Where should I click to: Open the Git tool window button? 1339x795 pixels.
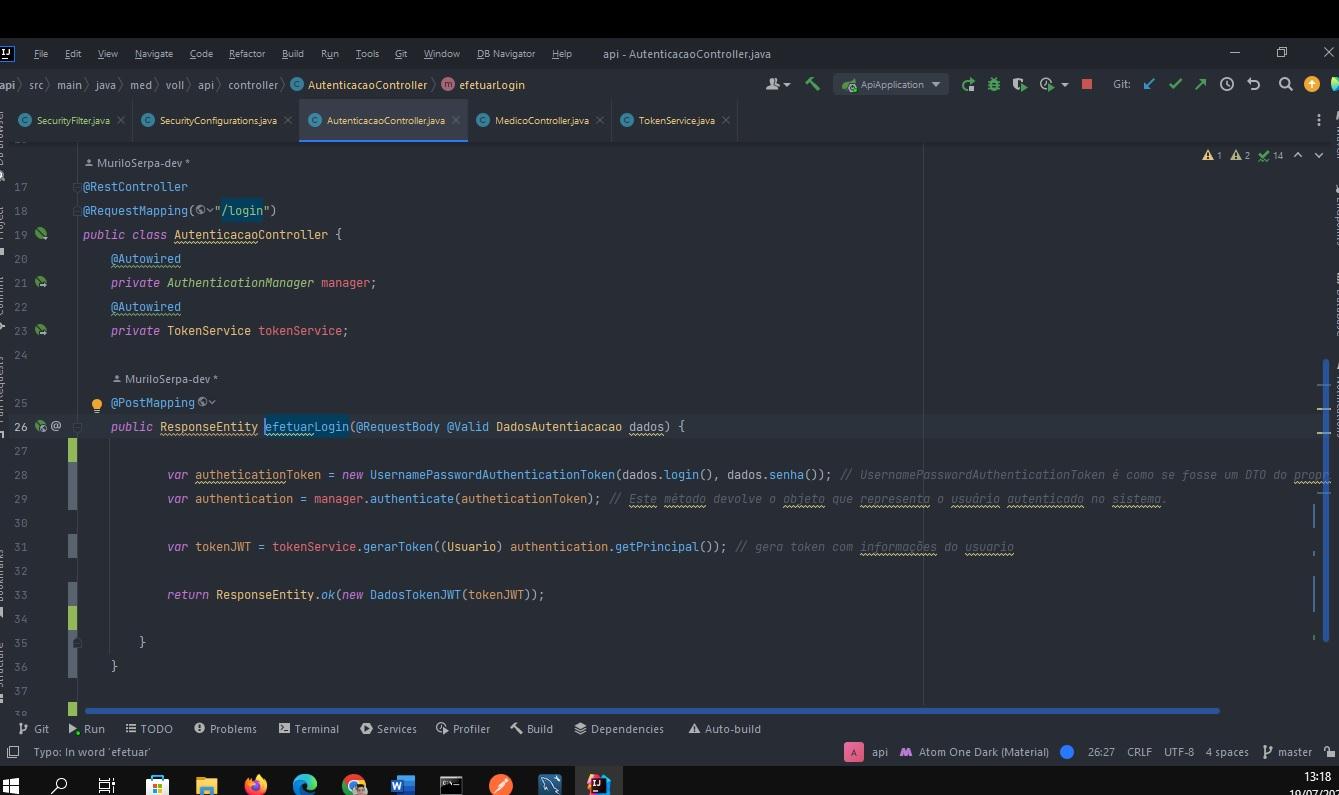(x=33, y=729)
